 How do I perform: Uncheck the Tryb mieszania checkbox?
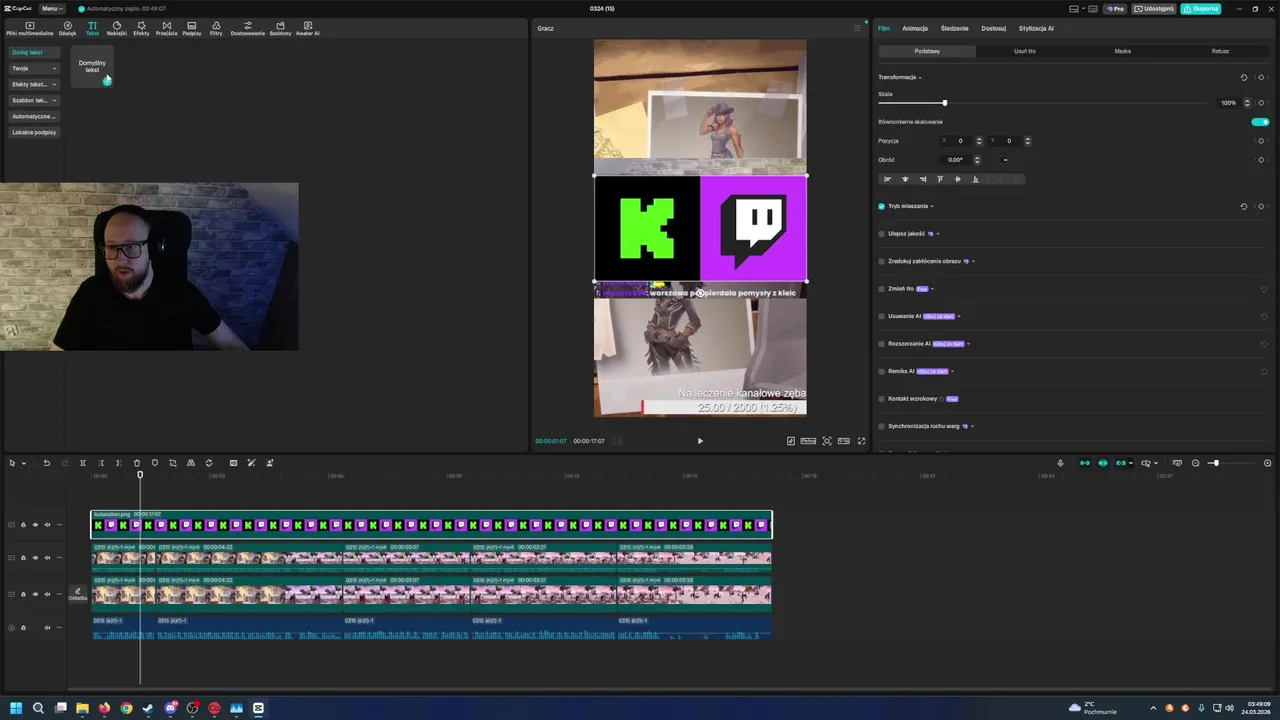pyautogui.click(x=881, y=206)
